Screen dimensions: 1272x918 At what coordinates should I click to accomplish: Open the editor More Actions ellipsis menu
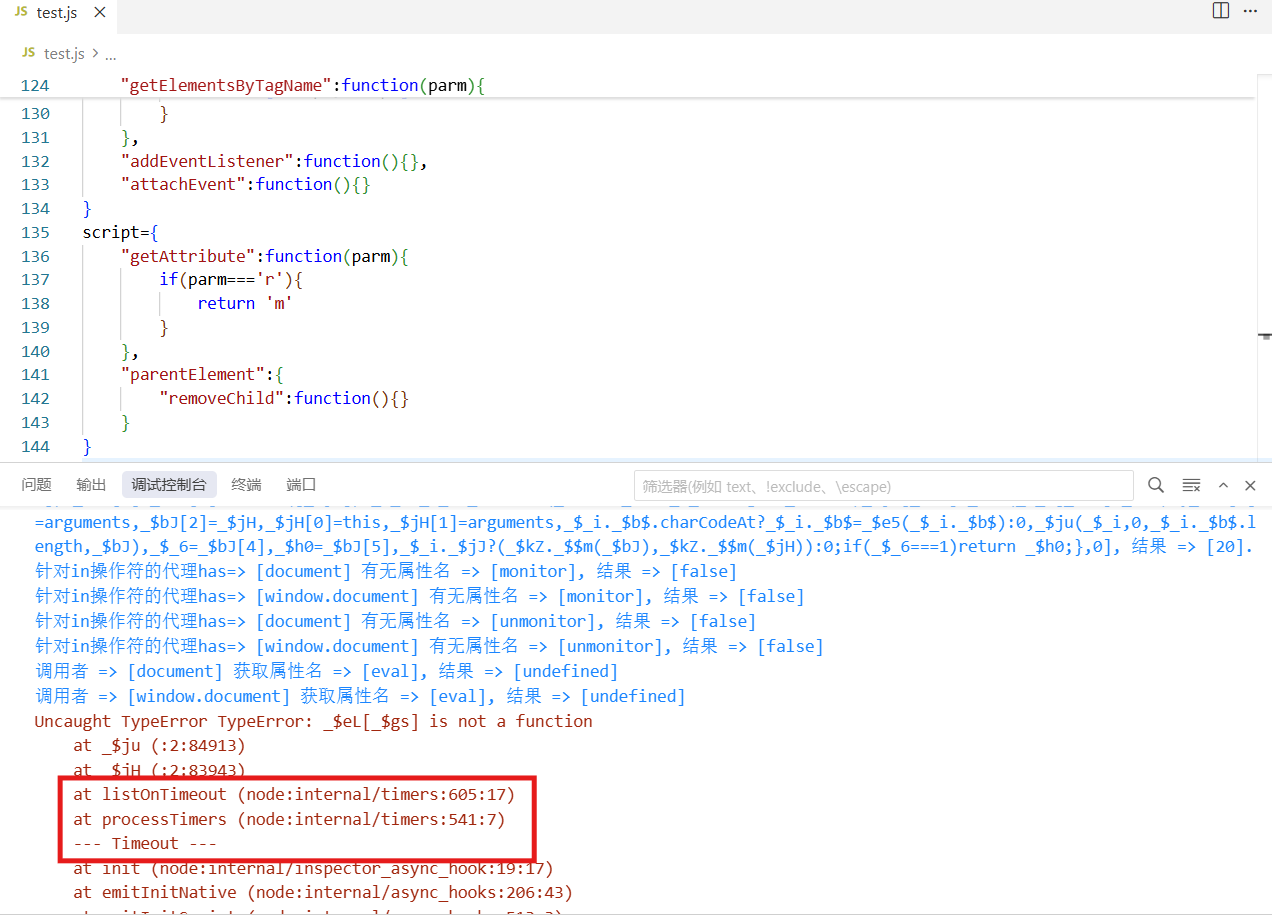1250,11
